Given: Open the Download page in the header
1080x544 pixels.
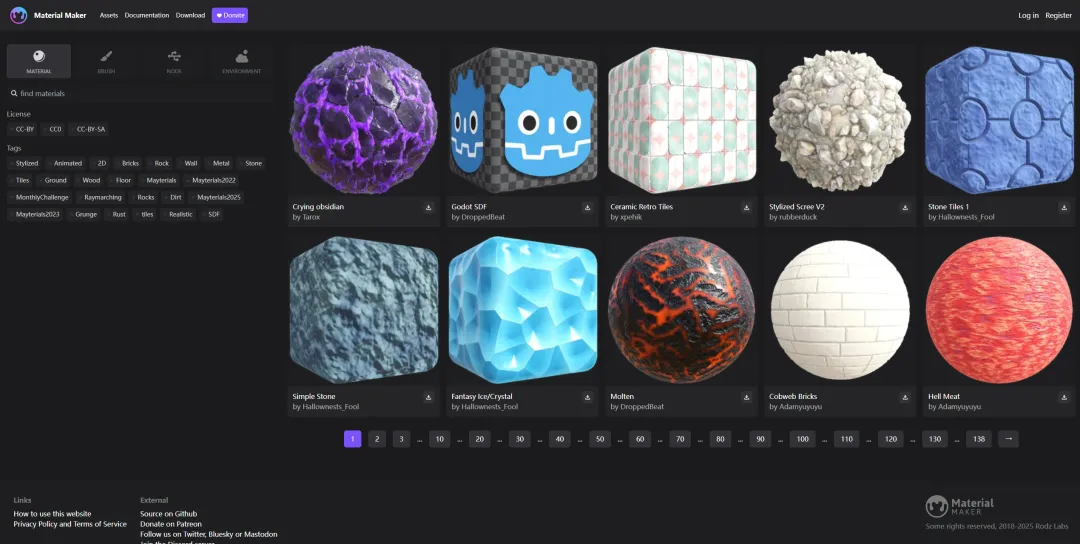Looking at the screenshot, I should click(190, 15).
